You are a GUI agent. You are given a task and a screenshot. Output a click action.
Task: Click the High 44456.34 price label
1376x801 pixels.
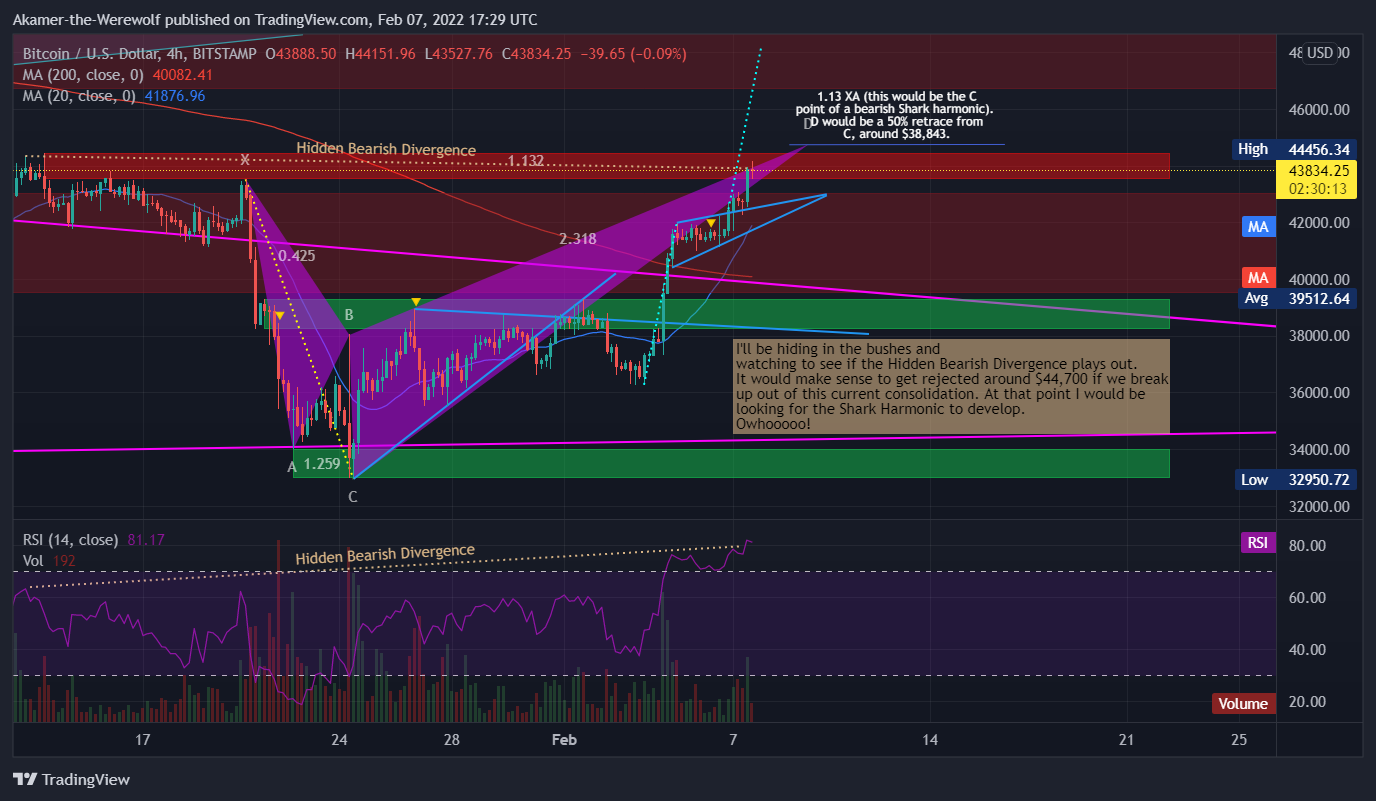point(1294,149)
